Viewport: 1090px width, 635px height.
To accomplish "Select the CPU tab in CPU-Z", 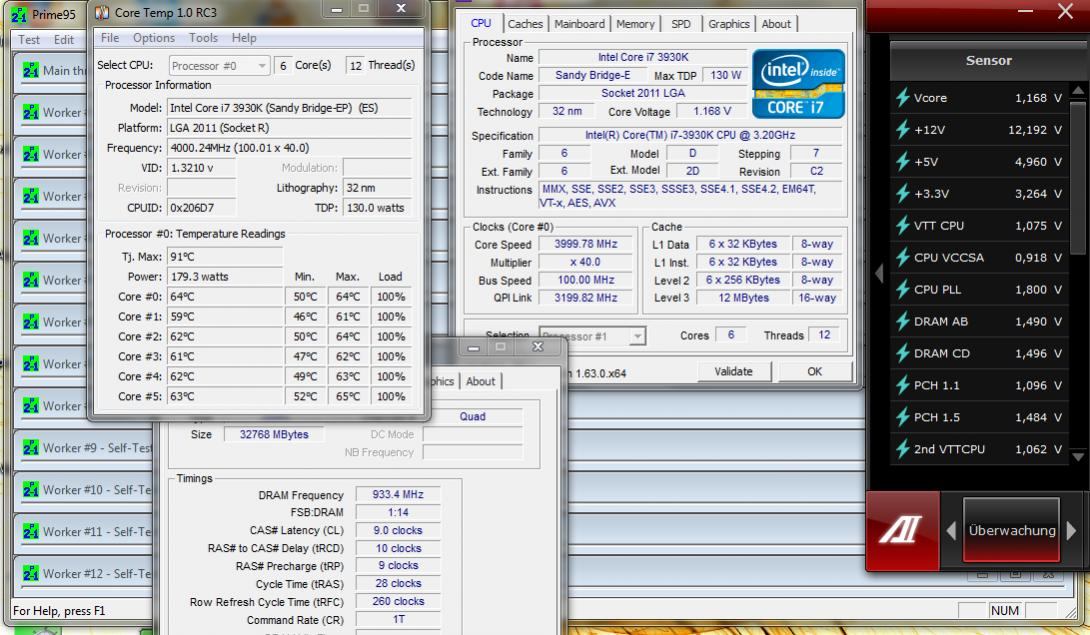I will point(480,23).
